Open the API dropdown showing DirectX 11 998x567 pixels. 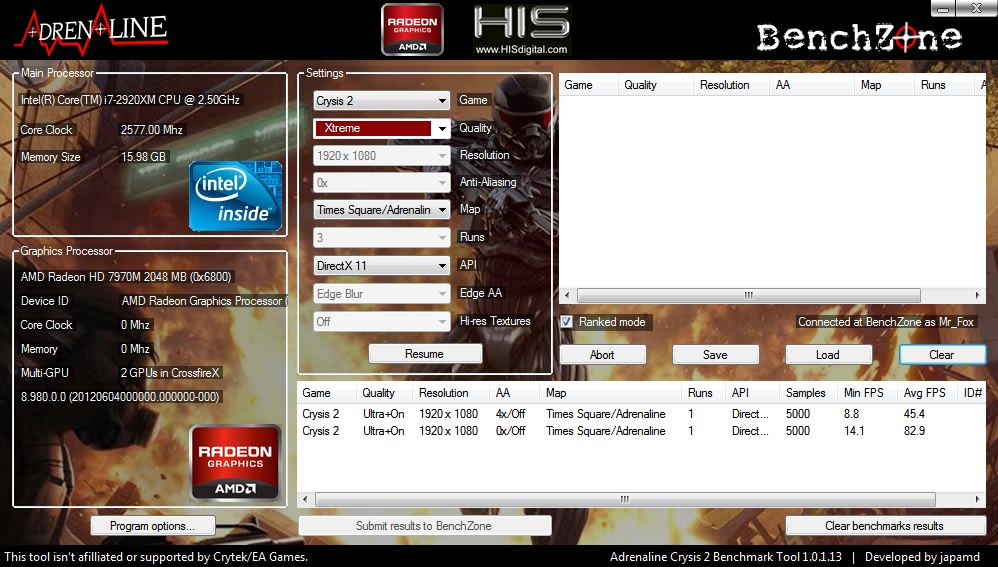point(382,265)
